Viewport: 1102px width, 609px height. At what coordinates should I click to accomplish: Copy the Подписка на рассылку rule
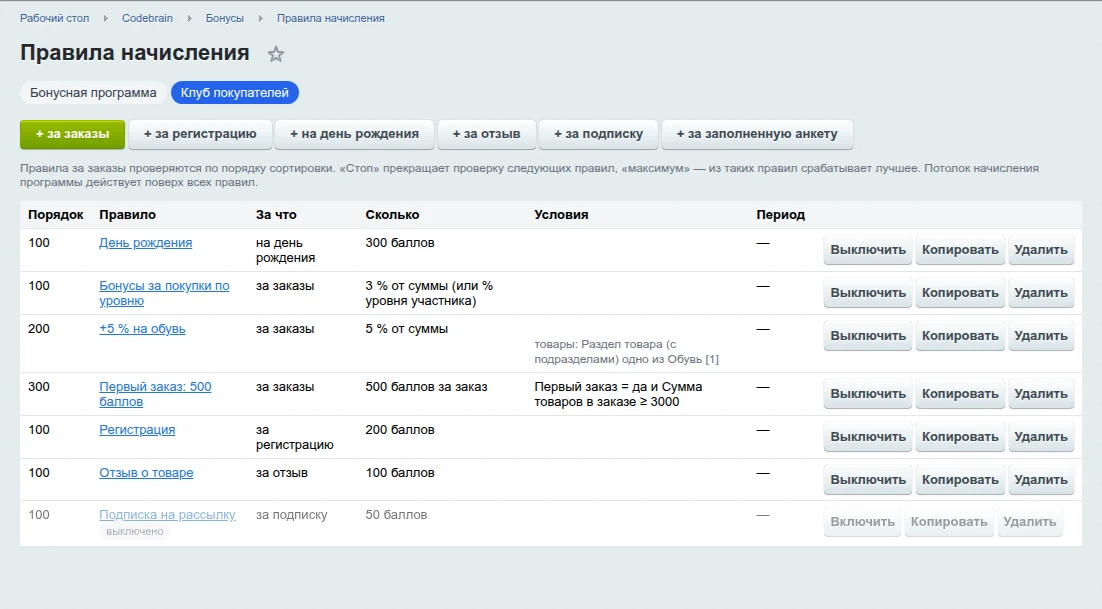click(949, 522)
